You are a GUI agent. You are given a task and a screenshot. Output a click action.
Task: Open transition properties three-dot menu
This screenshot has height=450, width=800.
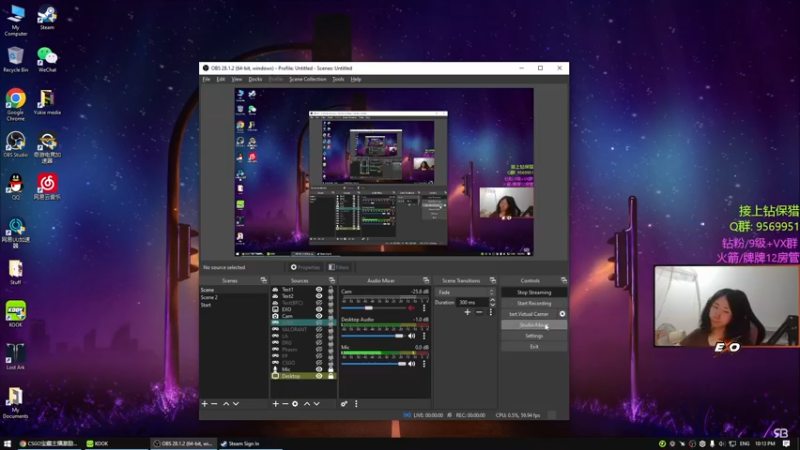pos(491,312)
